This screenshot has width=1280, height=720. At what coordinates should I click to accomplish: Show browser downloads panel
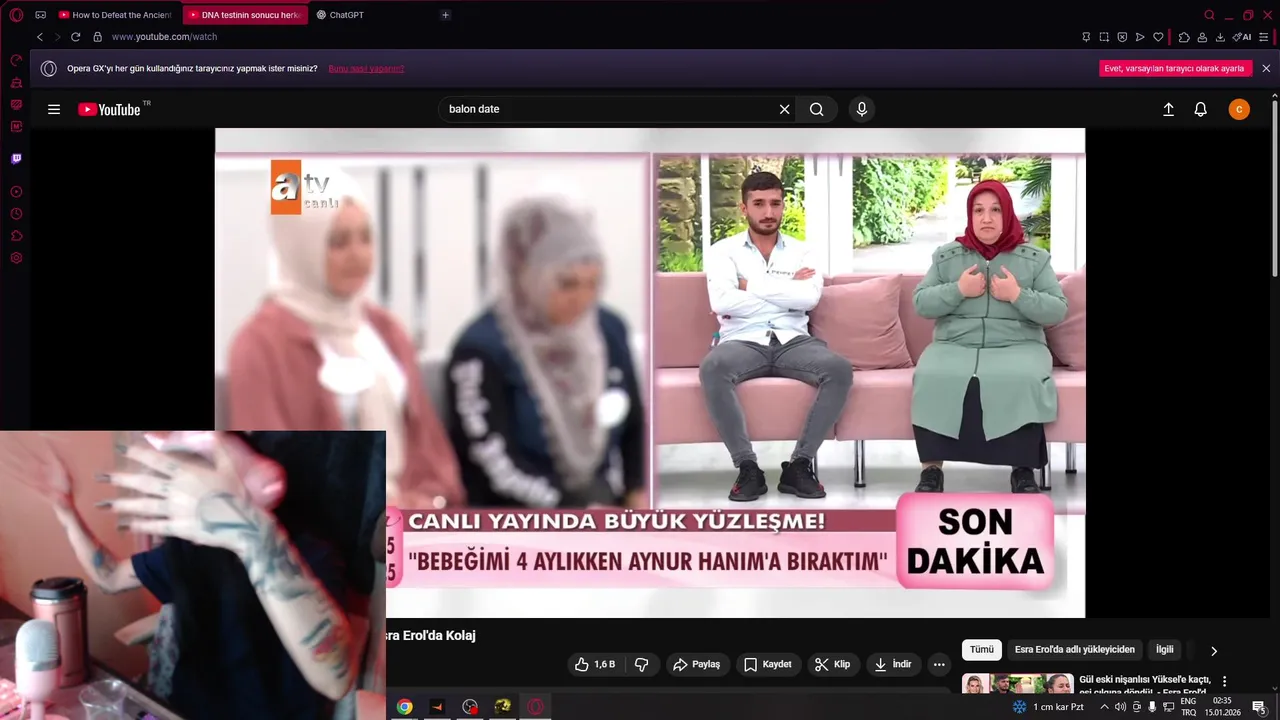click(1220, 37)
